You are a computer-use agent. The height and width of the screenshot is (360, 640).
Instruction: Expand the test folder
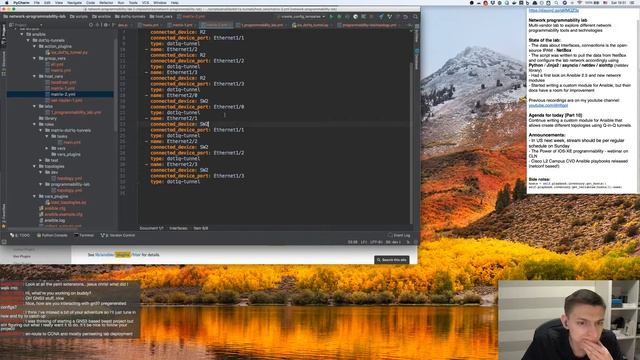tap(40, 160)
